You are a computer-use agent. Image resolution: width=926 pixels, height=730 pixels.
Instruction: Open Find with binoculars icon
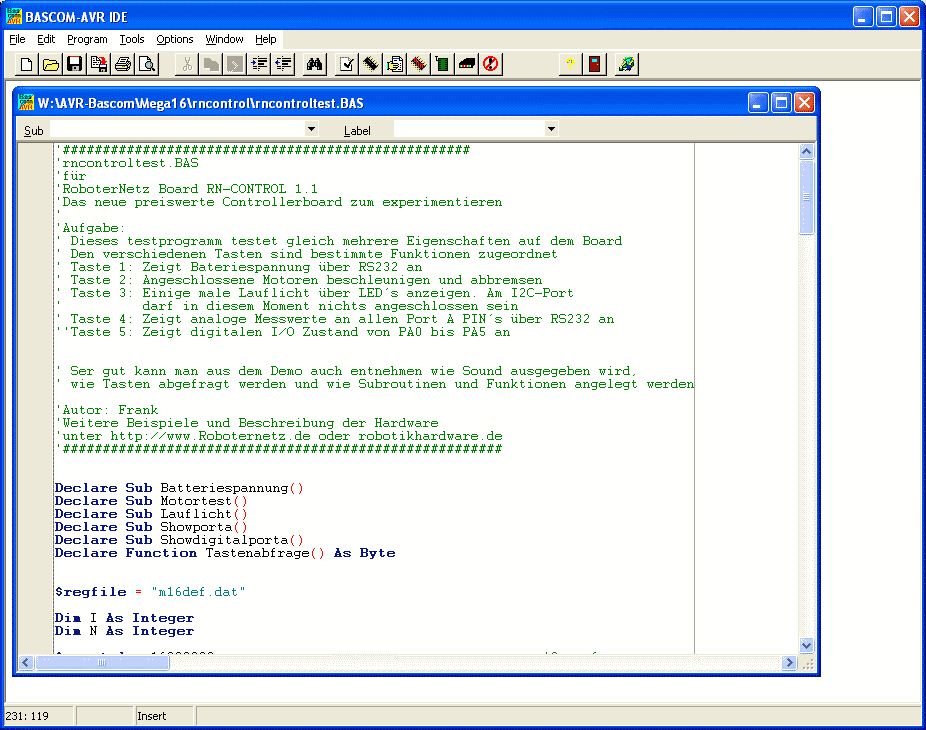(x=314, y=64)
